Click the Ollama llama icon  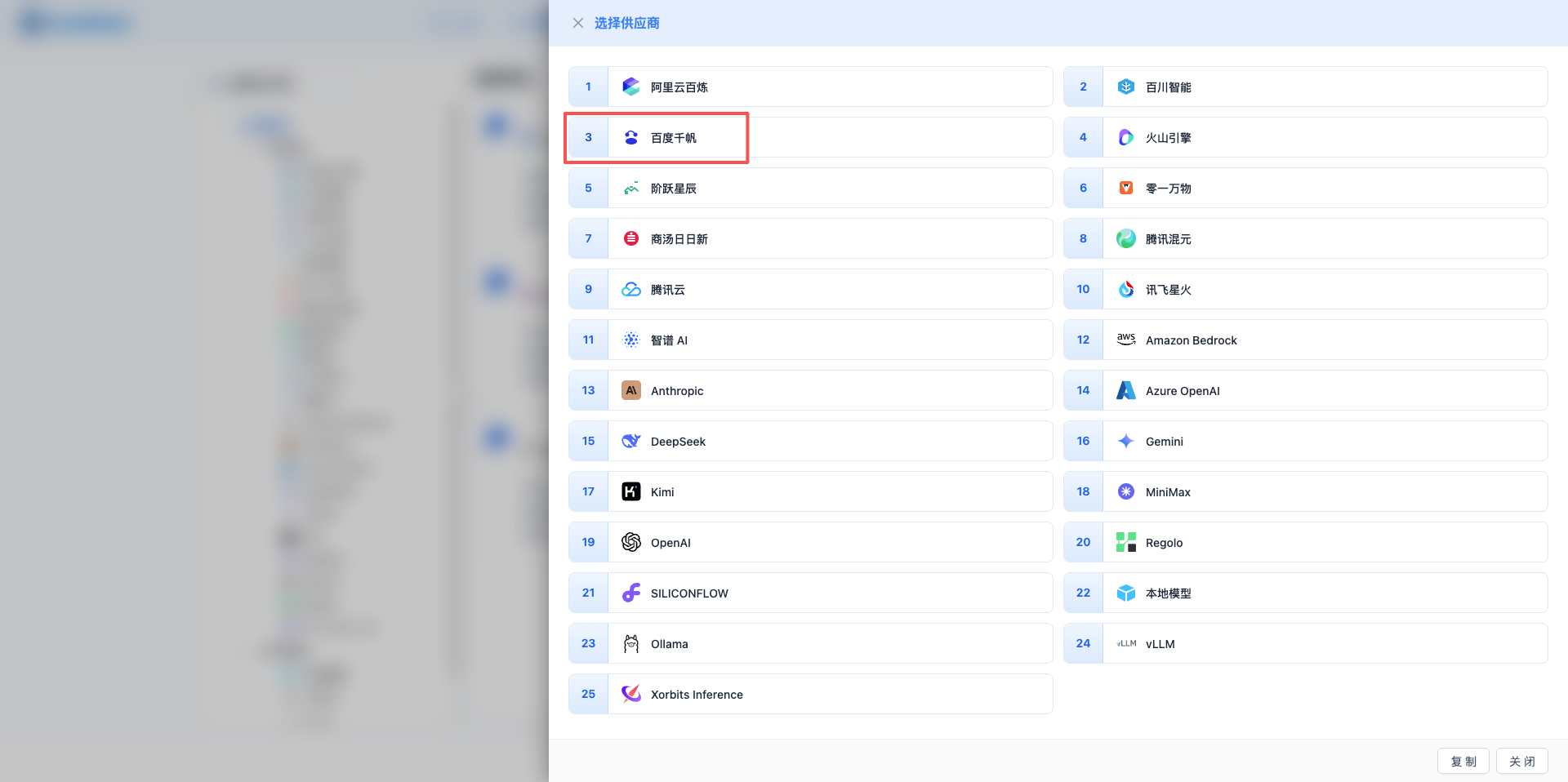[x=630, y=643]
